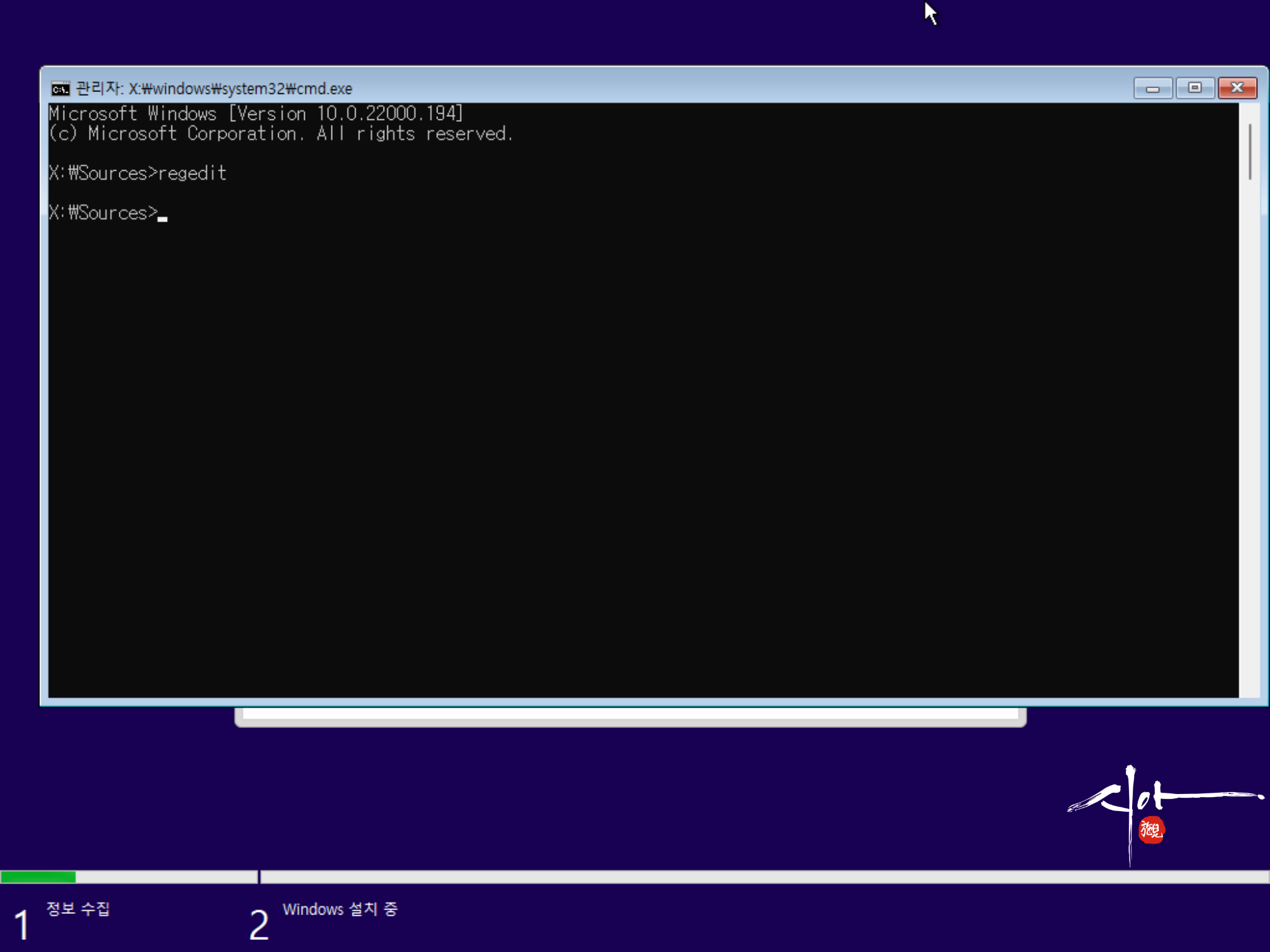This screenshot has height=952, width=1270.
Task: Maximize the cmd.exe window
Action: click(x=1194, y=88)
